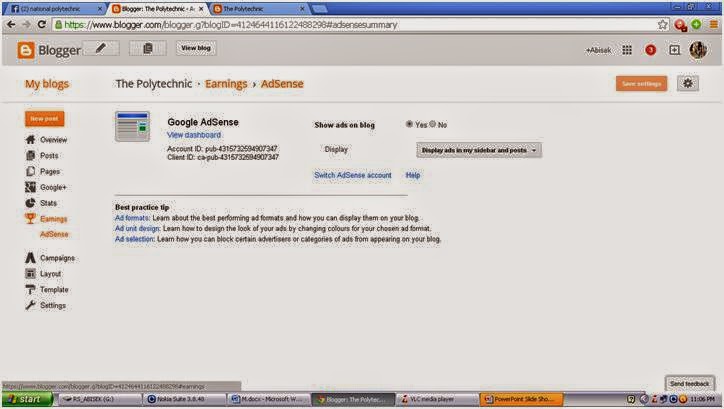Click the Campaigns sidebar icon

30,258
